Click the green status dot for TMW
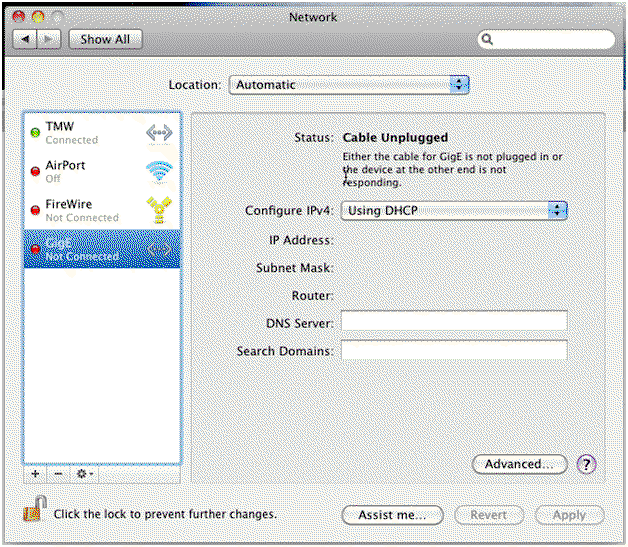The height and width of the screenshot is (547, 628). click(x=35, y=132)
